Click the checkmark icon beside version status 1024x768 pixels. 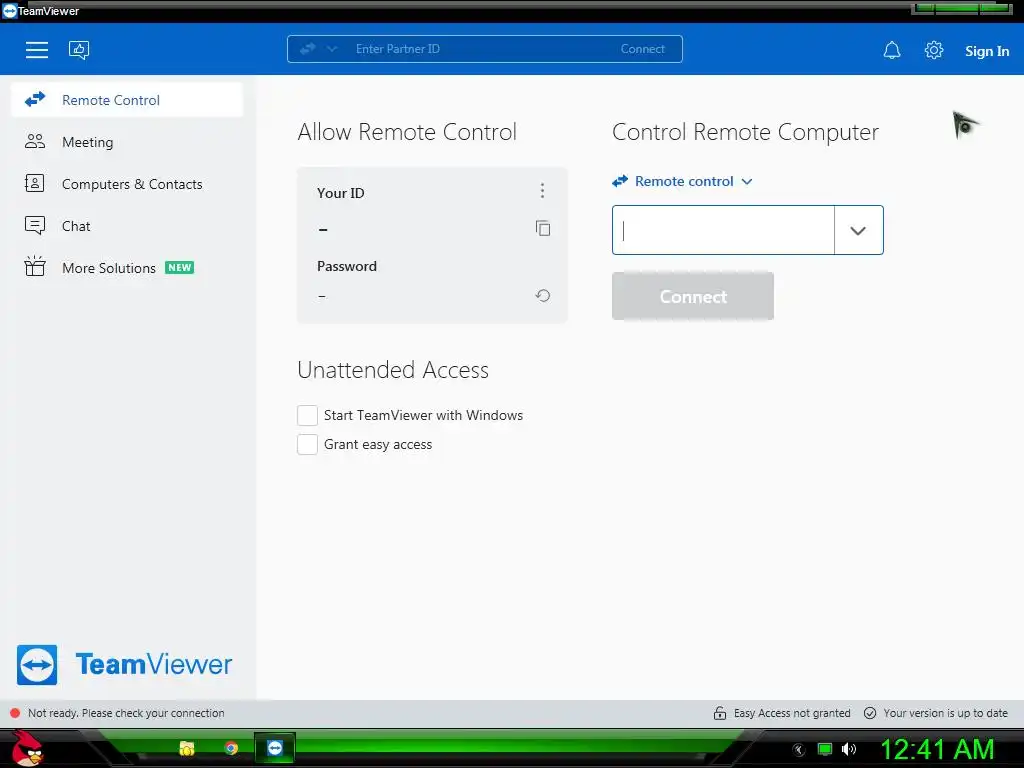[870, 713]
